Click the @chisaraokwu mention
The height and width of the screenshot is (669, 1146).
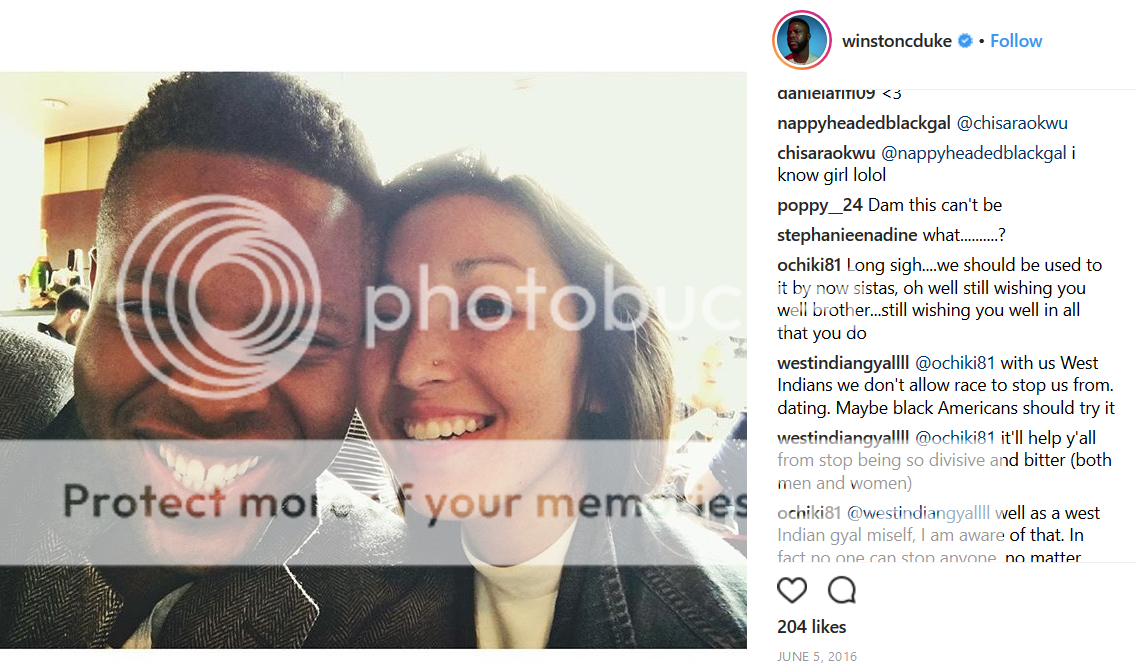(x=1012, y=123)
